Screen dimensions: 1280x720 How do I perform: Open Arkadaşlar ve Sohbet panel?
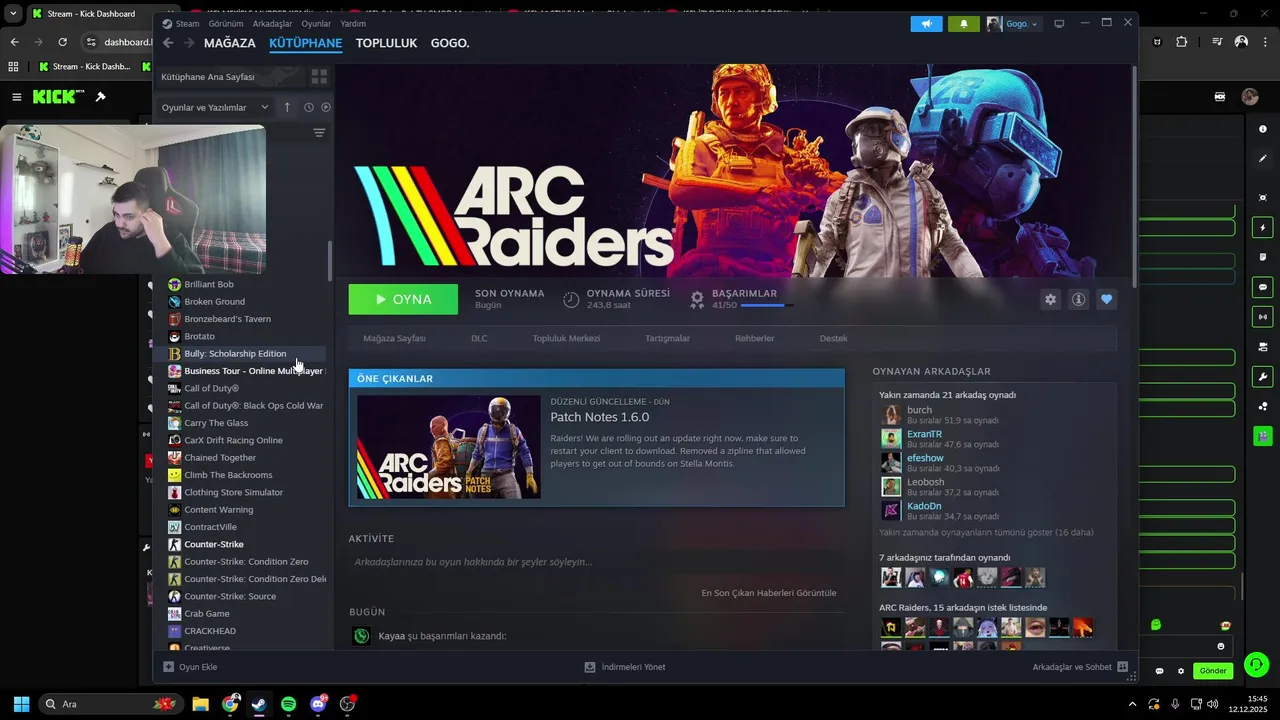pyautogui.click(x=1080, y=667)
